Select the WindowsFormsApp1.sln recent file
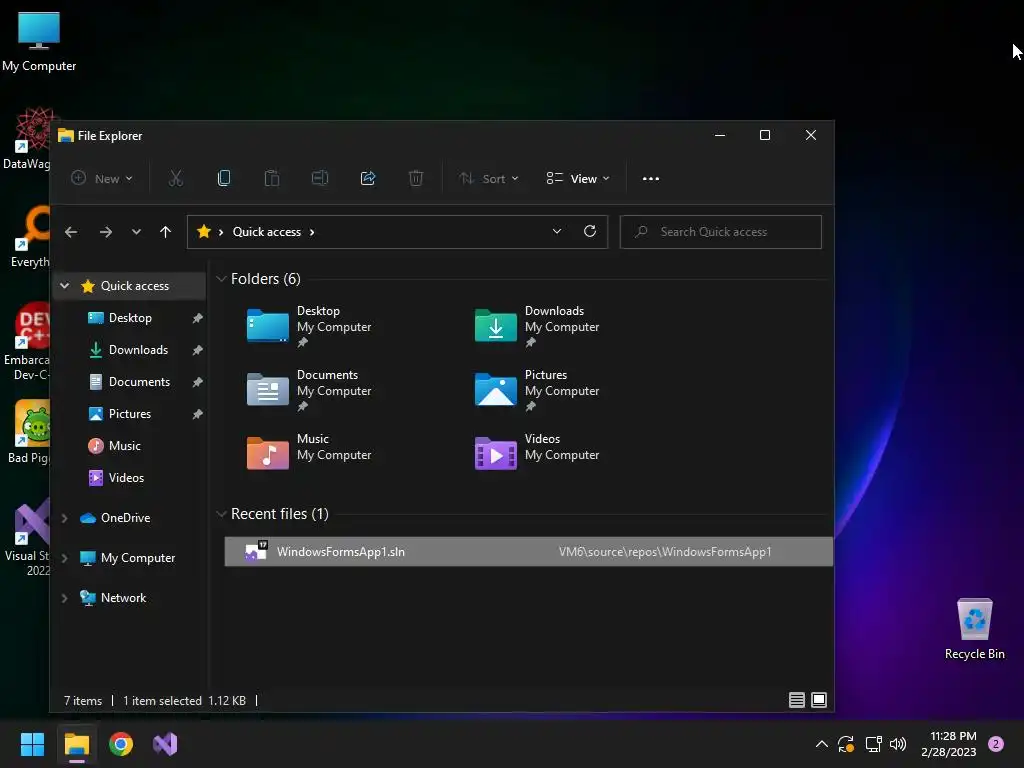Viewport: 1024px width, 768px height. pyautogui.click(x=528, y=552)
